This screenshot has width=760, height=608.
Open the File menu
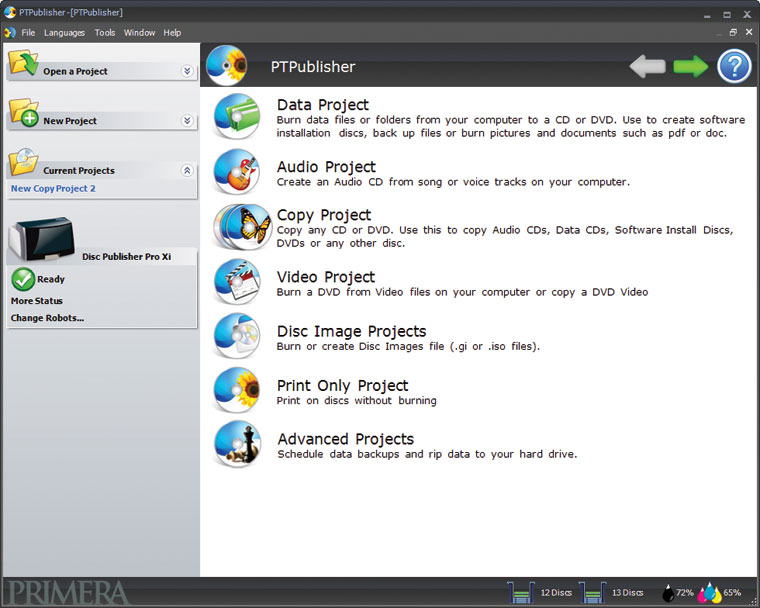pyautogui.click(x=28, y=32)
